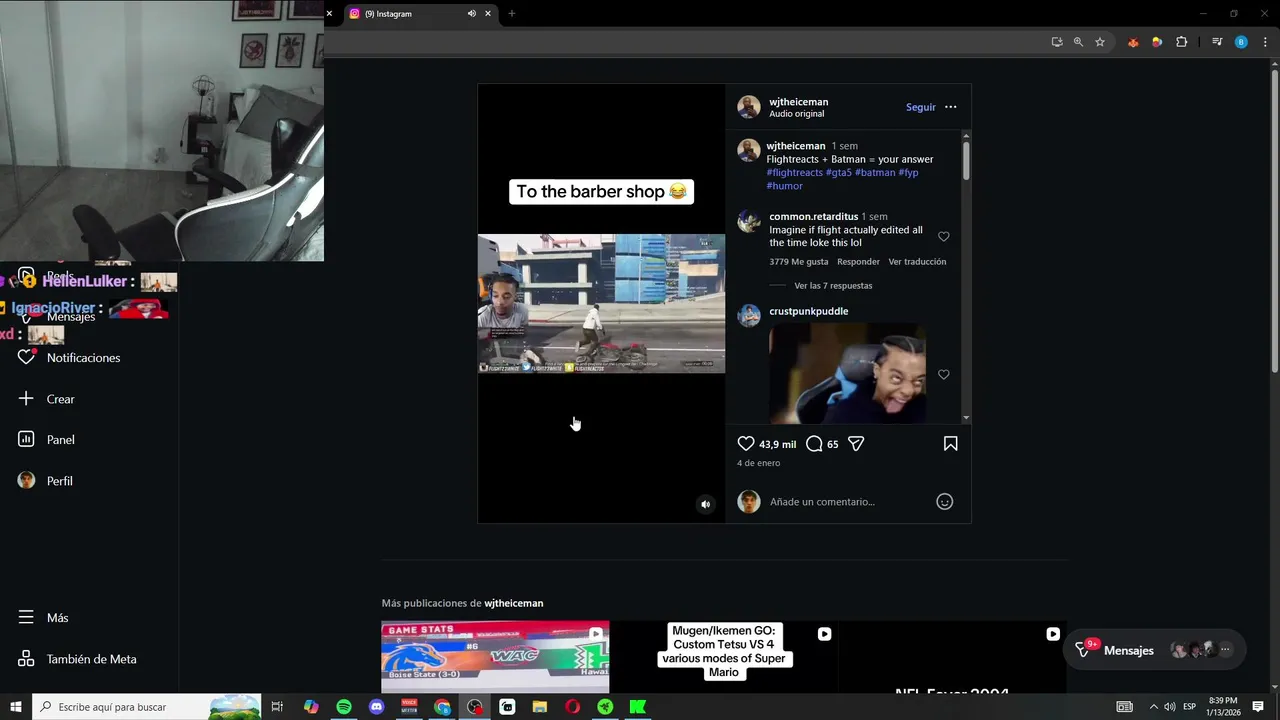Reply to common.retarditus with Responder
The height and width of the screenshot is (720, 1280).
(858, 262)
